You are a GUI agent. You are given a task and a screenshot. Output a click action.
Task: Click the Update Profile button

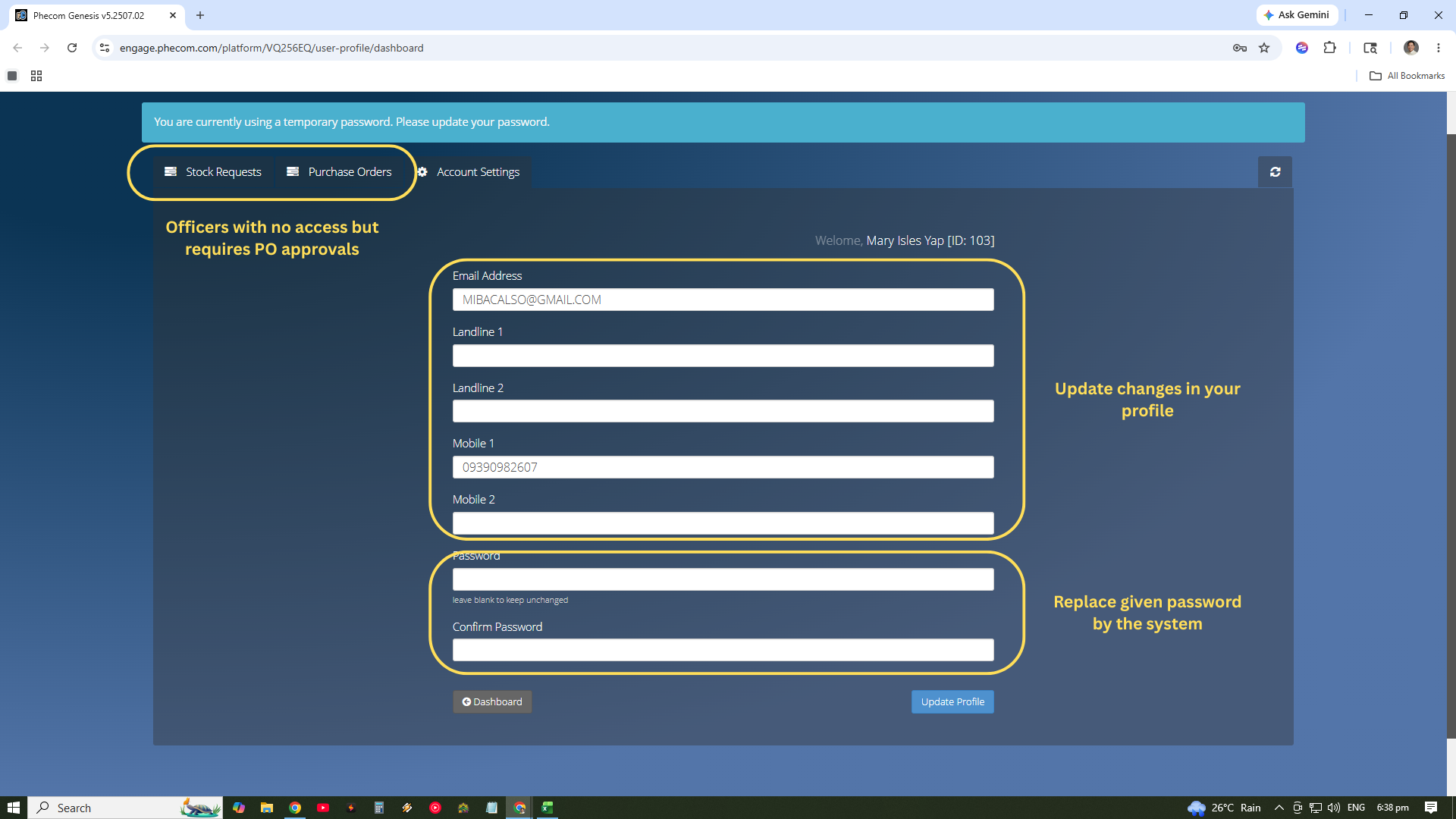[952, 701]
